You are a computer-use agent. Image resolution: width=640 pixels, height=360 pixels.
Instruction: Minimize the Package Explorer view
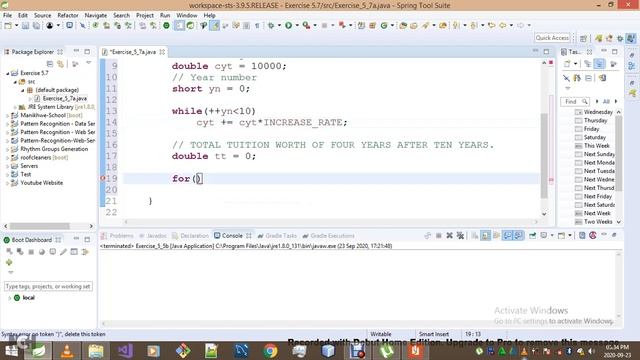pyautogui.click(x=76, y=51)
